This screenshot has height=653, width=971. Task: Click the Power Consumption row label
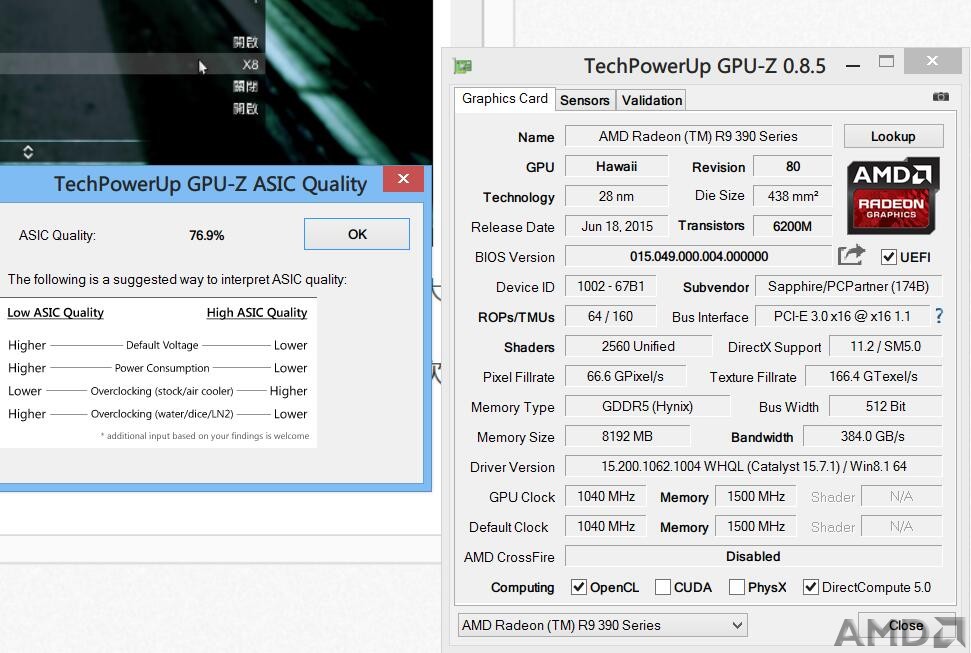pos(162,368)
